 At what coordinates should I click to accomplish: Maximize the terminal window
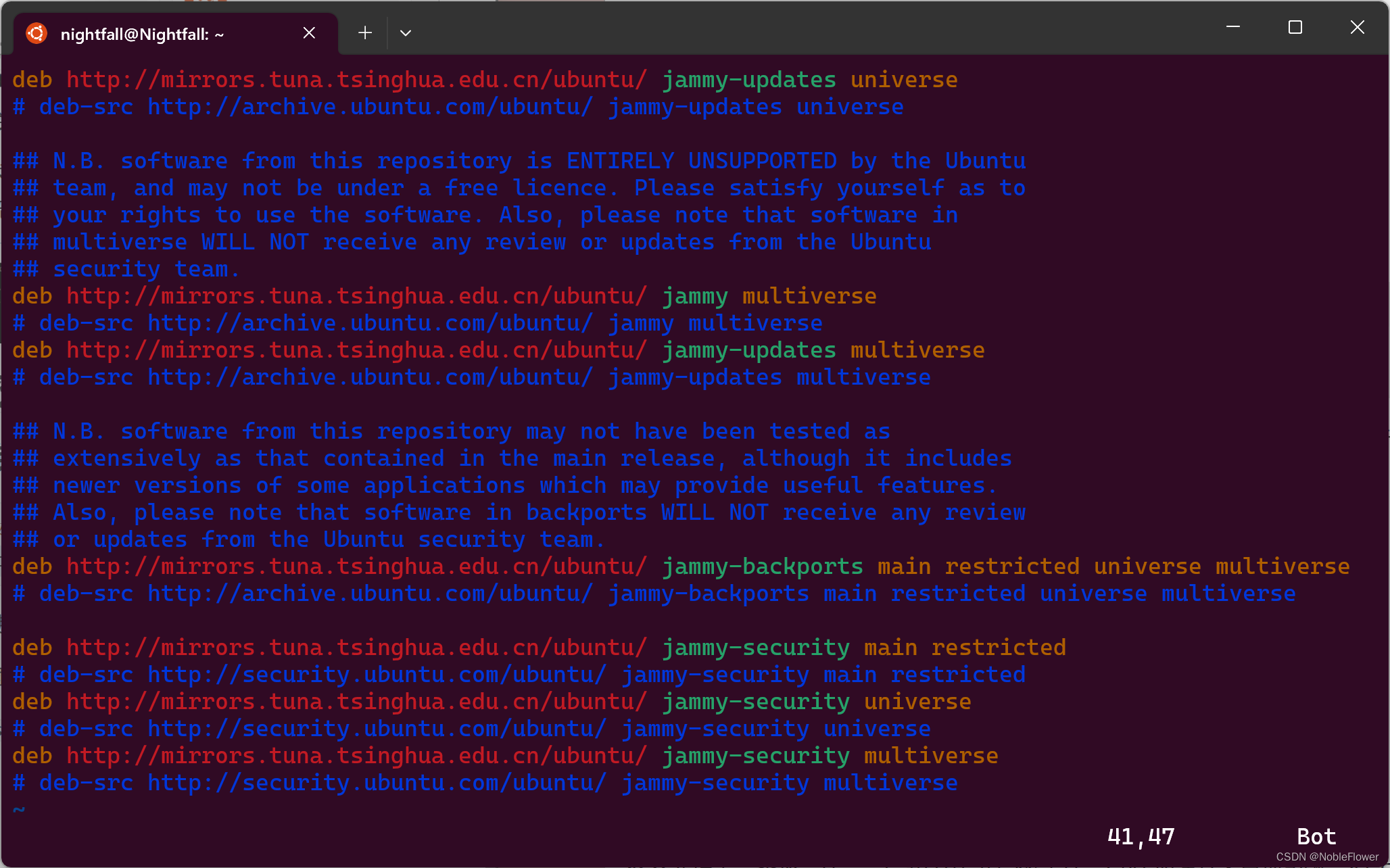pos(1295,27)
